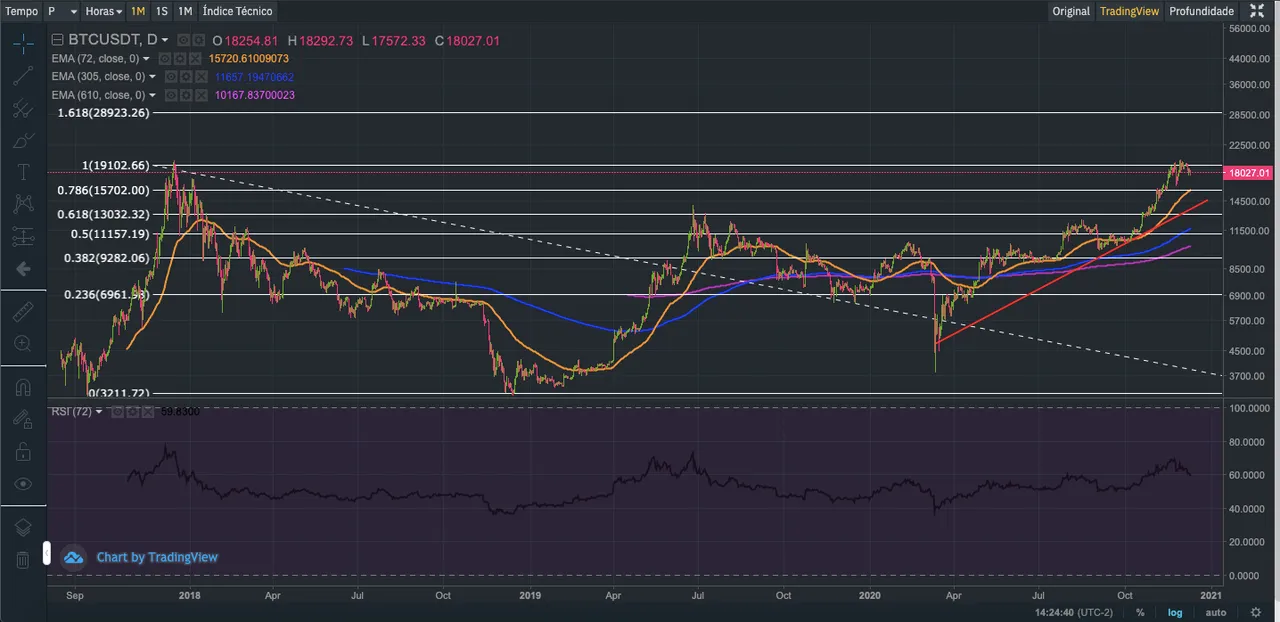Viewport: 1280px width, 622px height.
Task: Toggle visibility of EMA 72 indicator
Action: (x=164, y=59)
